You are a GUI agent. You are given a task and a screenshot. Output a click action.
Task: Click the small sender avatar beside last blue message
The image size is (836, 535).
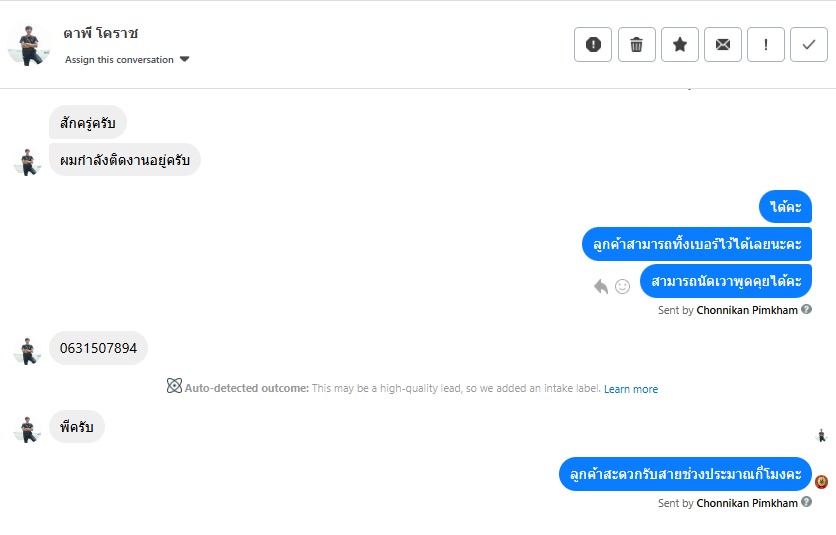coord(821,481)
